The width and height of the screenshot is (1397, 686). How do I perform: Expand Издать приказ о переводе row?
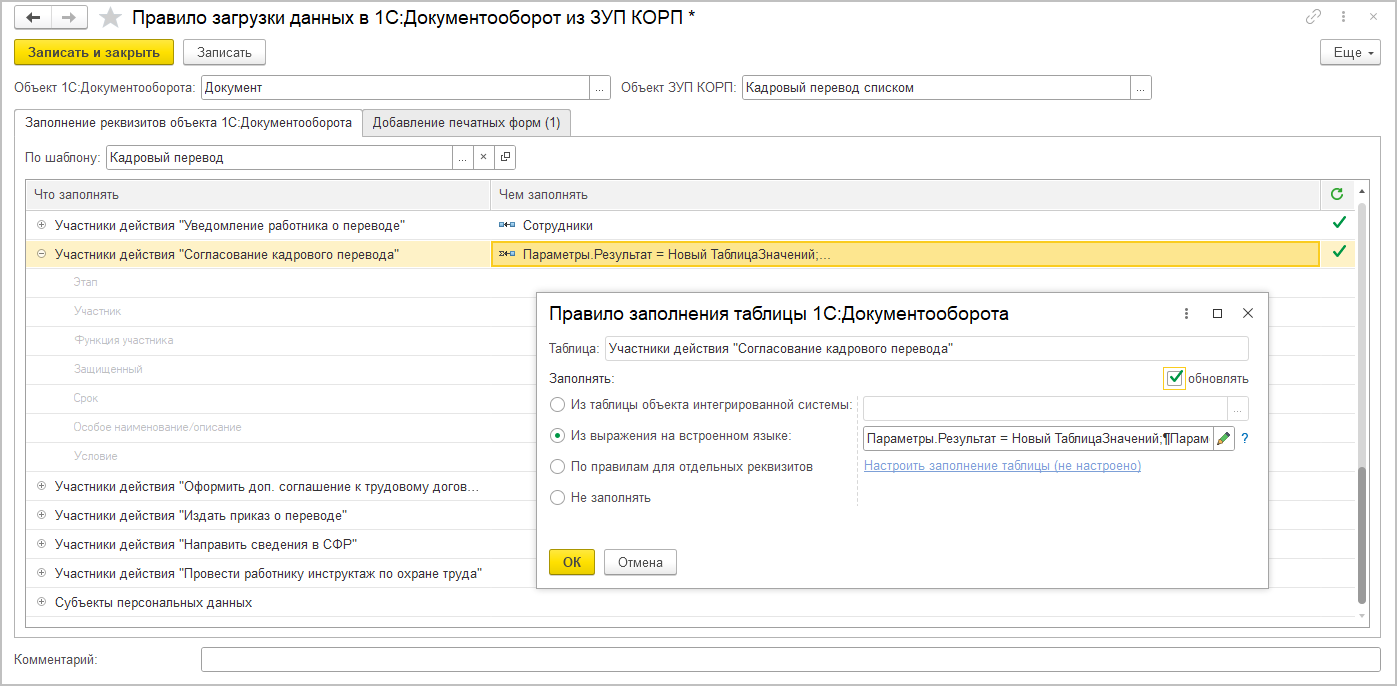pyautogui.click(x=41, y=515)
